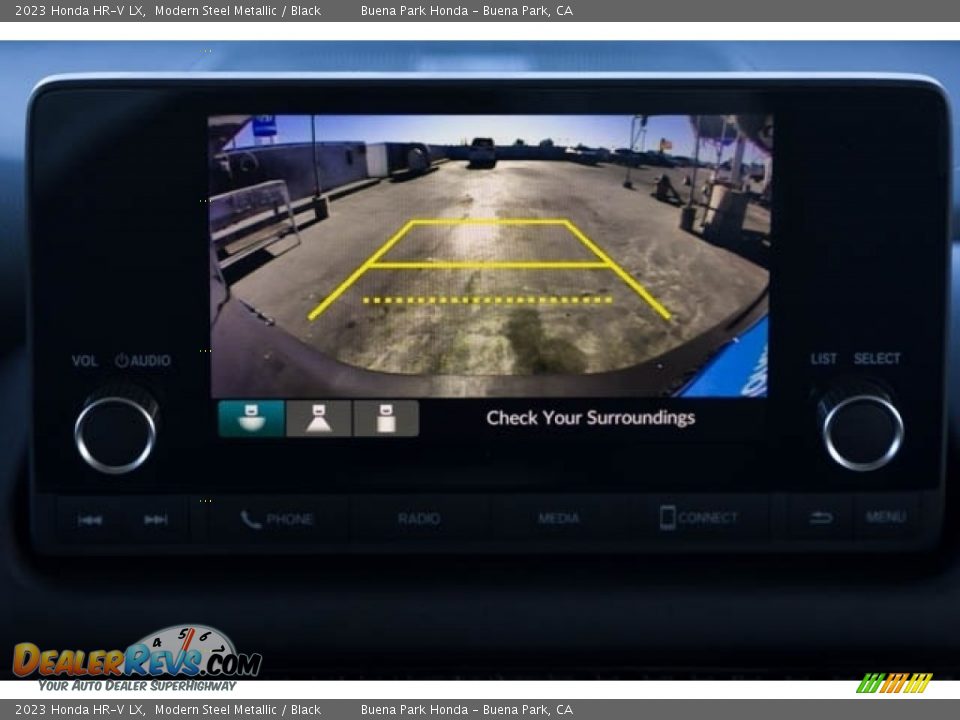Open the Radio source
960x720 pixels.
click(419, 519)
